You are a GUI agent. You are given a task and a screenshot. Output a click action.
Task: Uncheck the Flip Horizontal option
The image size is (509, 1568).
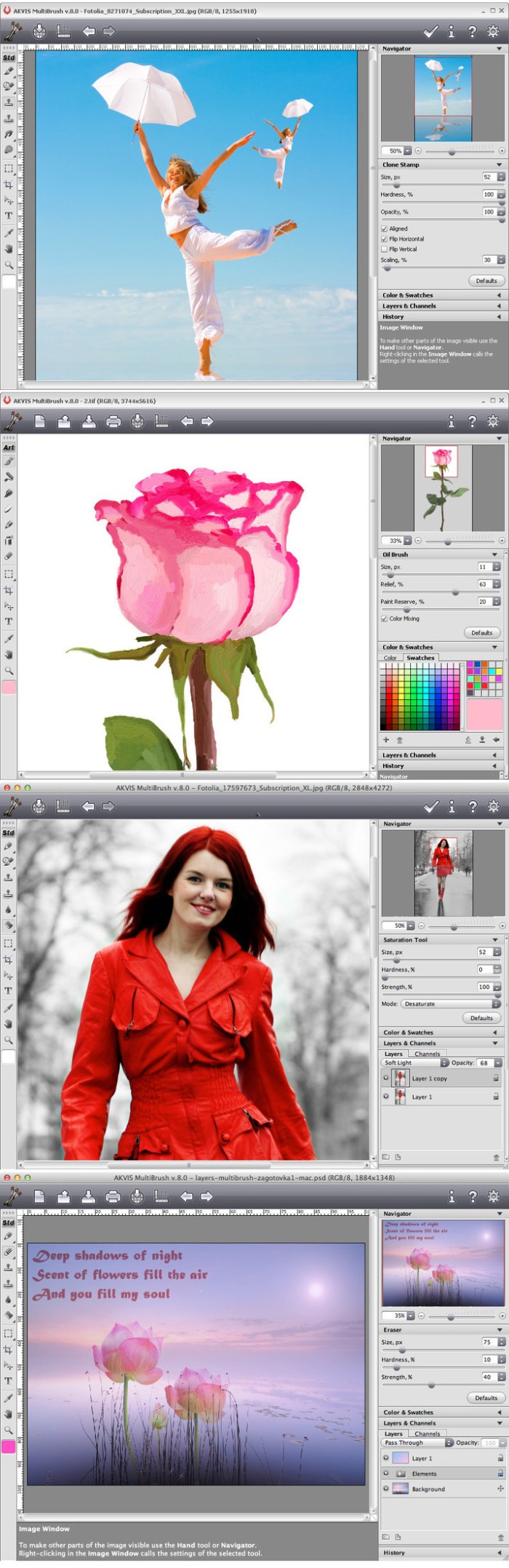tap(385, 239)
